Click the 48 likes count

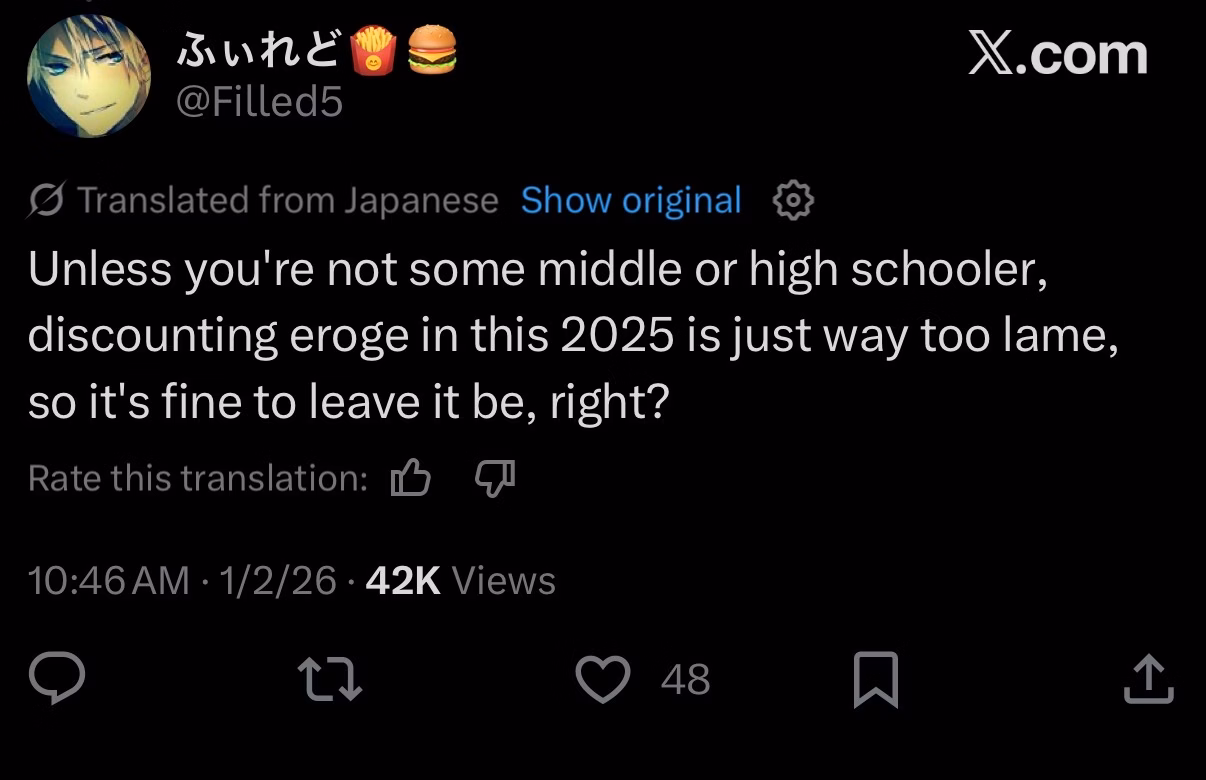tap(686, 680)
